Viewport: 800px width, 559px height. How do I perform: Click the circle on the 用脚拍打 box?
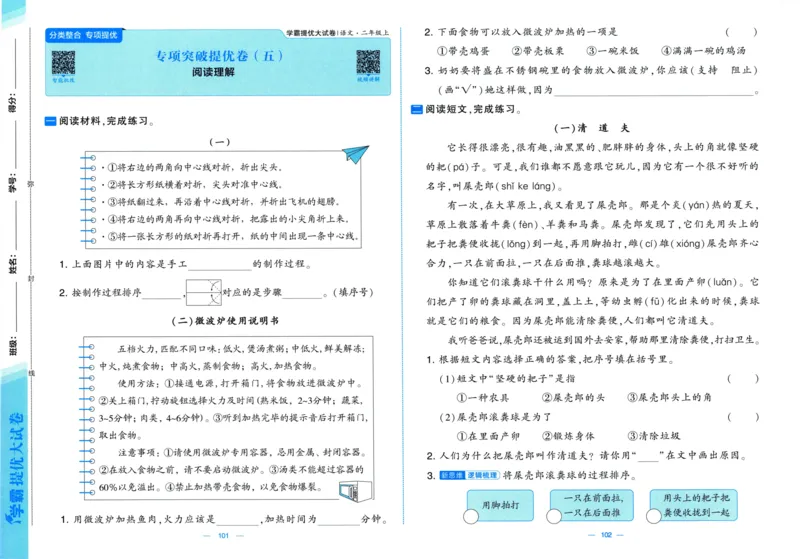[x=471, y=517]
